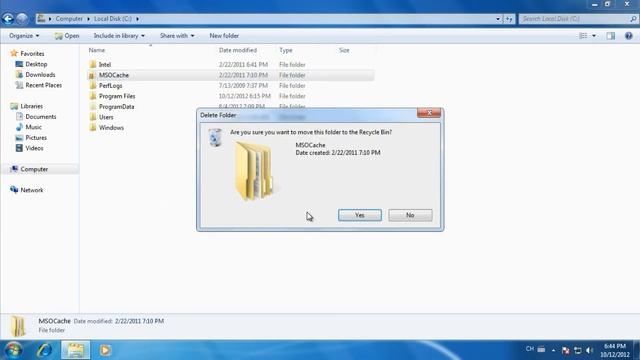The image size is (640, 360).
Task: Open the Action Center flag icon
Action: (565, 350)
